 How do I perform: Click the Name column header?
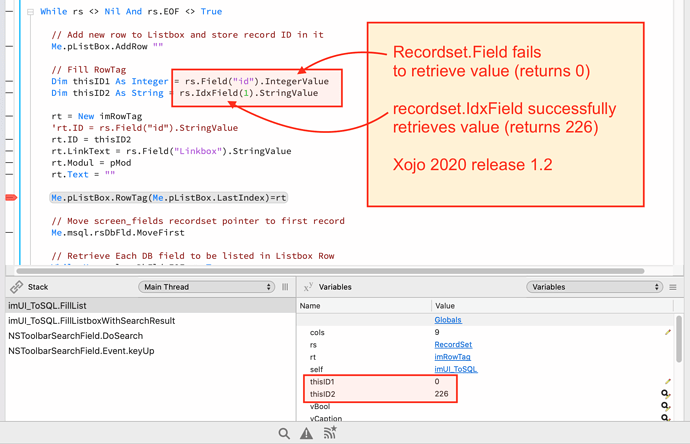tap(364, 306)
